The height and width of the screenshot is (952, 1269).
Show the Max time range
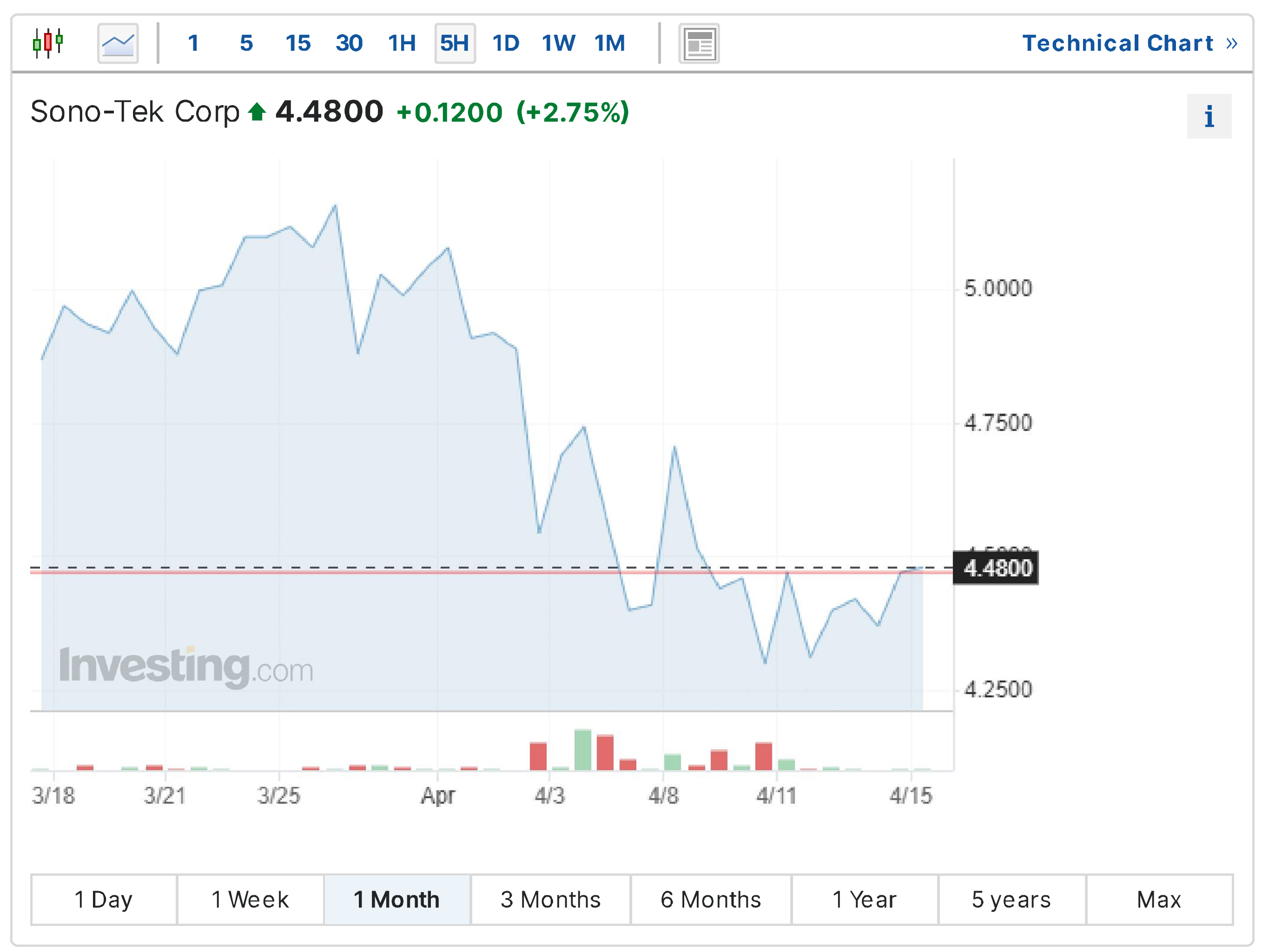coord(1159,899)
